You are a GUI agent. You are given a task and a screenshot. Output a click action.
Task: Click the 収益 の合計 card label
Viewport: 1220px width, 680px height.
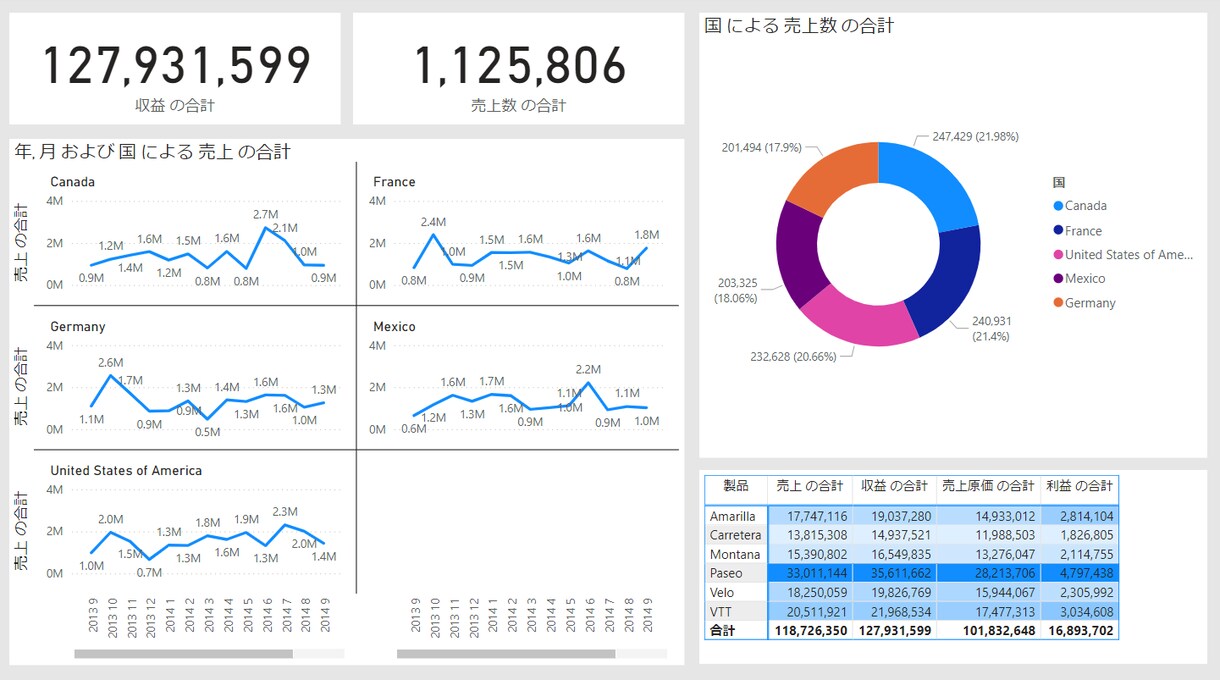click(175, 105)
